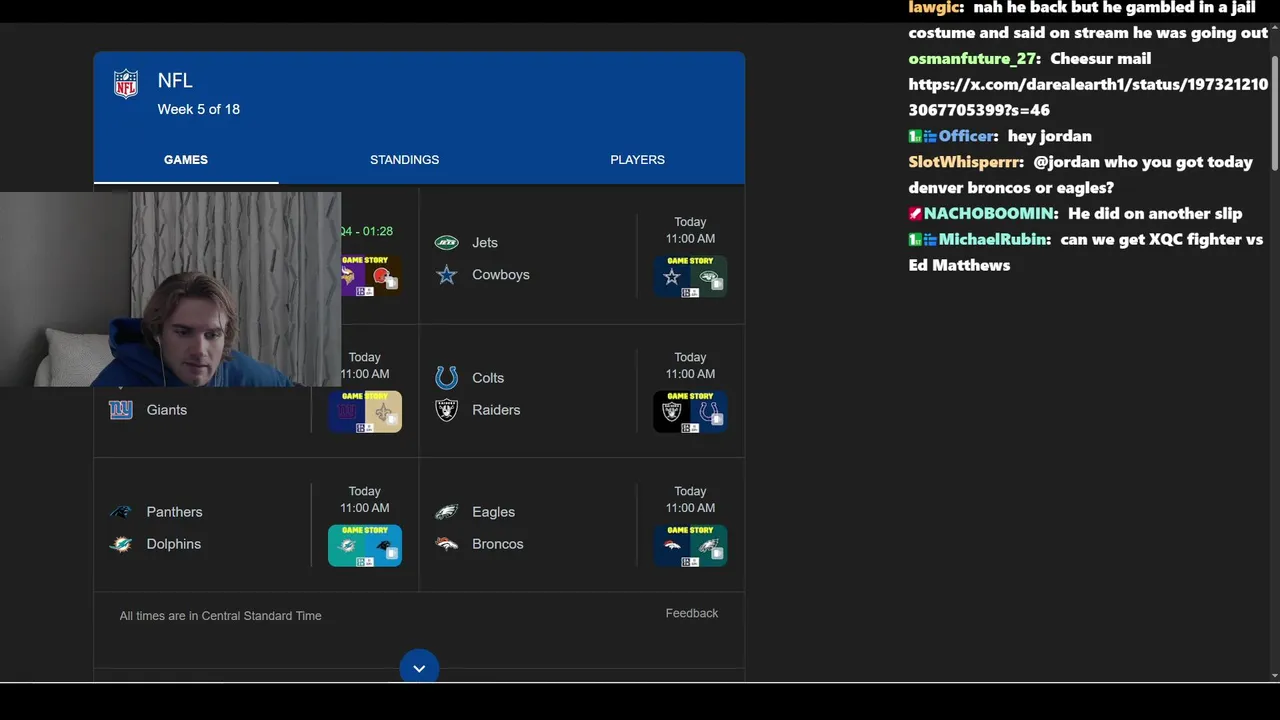1280x720 pixels.
Task: Click the Feedback link
Action: click(x=692, y=613)
